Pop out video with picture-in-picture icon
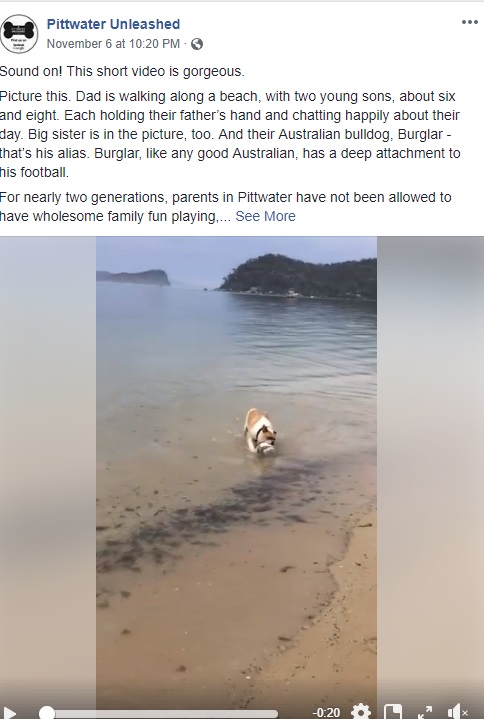Screen dimensions: 484x719 [393, 712]
